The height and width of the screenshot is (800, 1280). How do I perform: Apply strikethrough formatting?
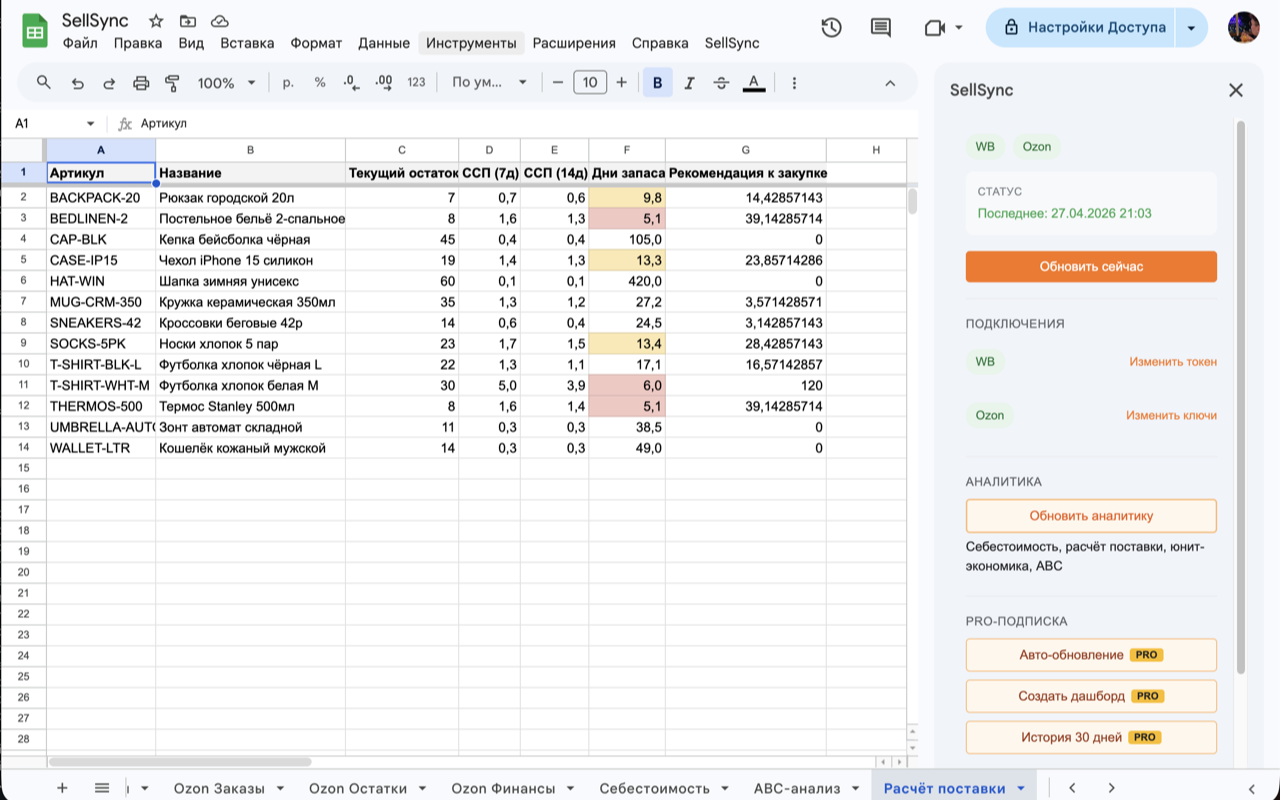[x=721, y=83]
